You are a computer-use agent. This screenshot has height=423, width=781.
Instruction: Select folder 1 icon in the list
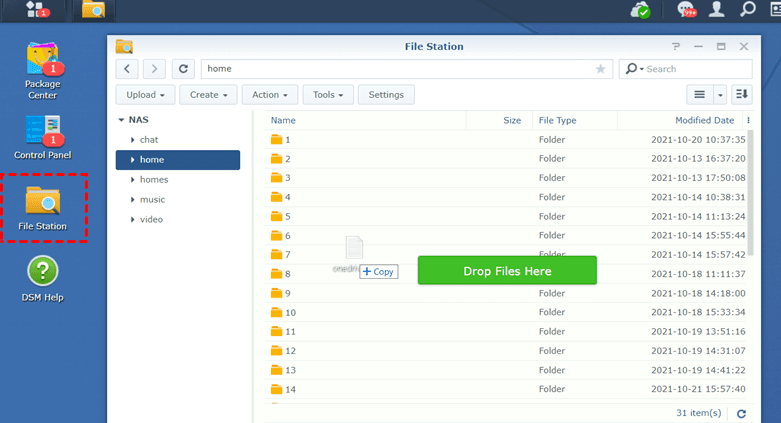click(x=276, y=140)
